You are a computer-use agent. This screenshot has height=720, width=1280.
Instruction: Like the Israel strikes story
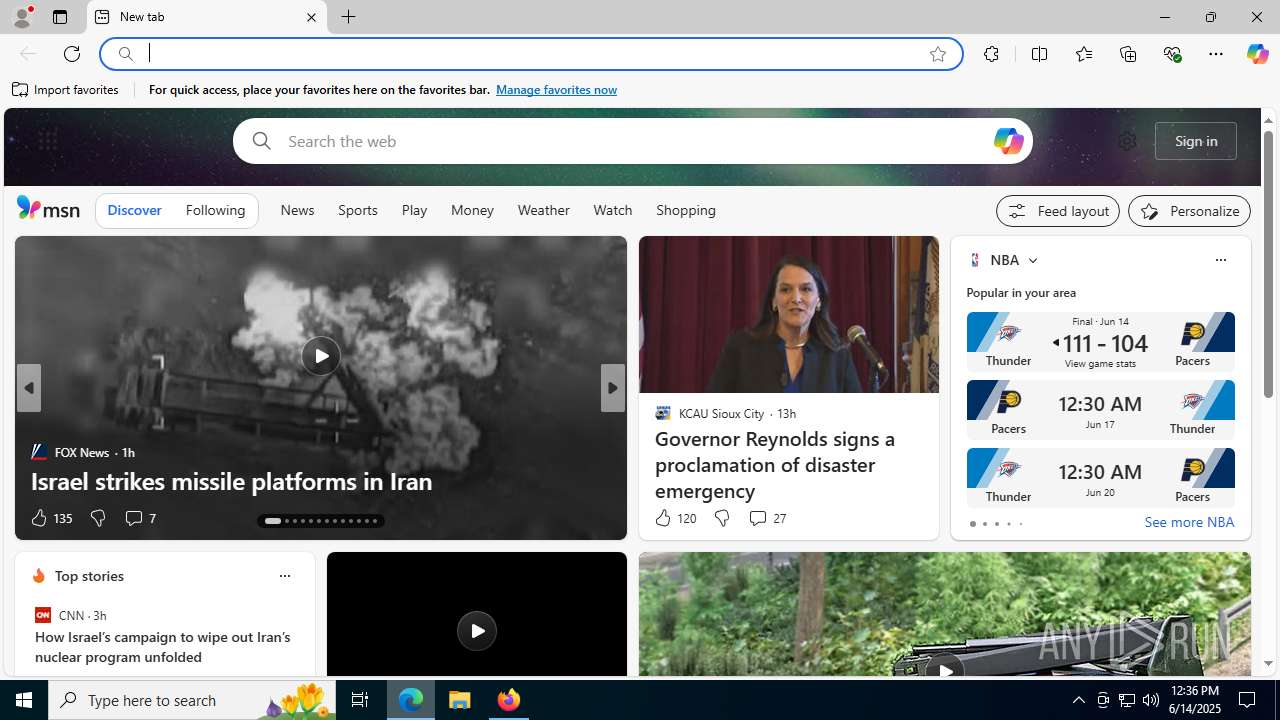click(x=38, y=518)
